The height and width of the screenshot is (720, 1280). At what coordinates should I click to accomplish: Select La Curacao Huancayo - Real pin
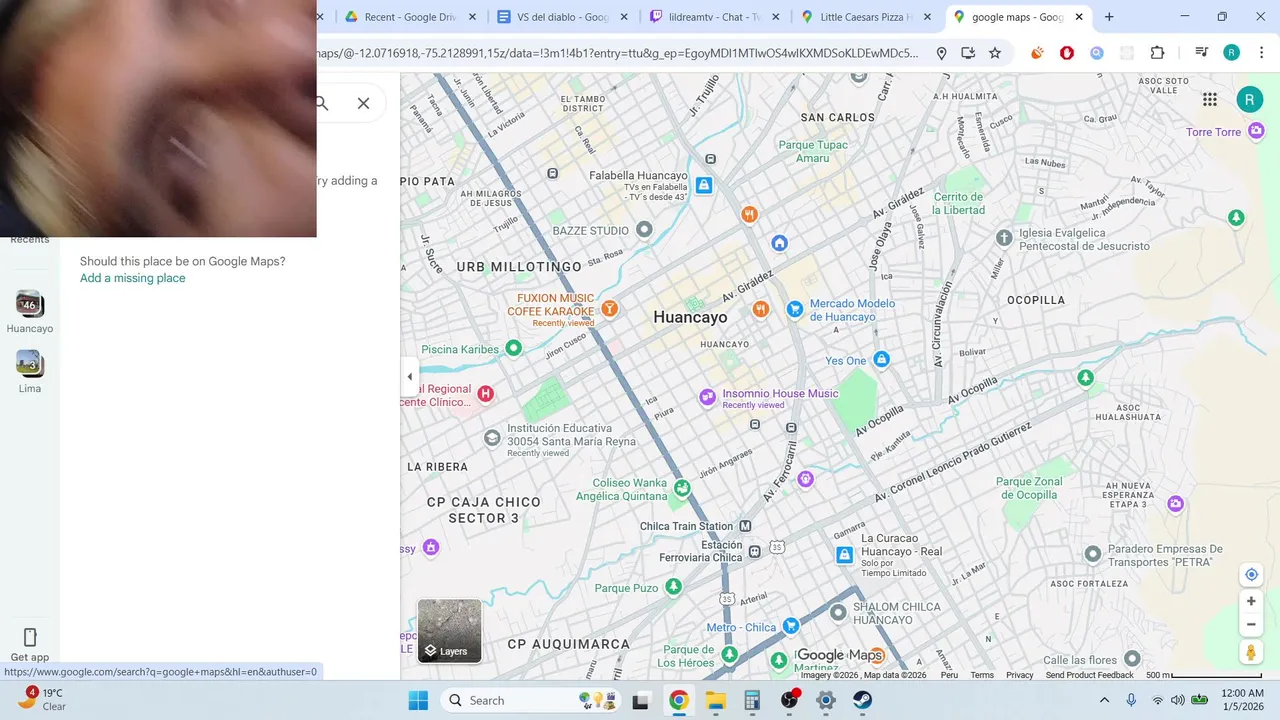(x=845, y=554)
